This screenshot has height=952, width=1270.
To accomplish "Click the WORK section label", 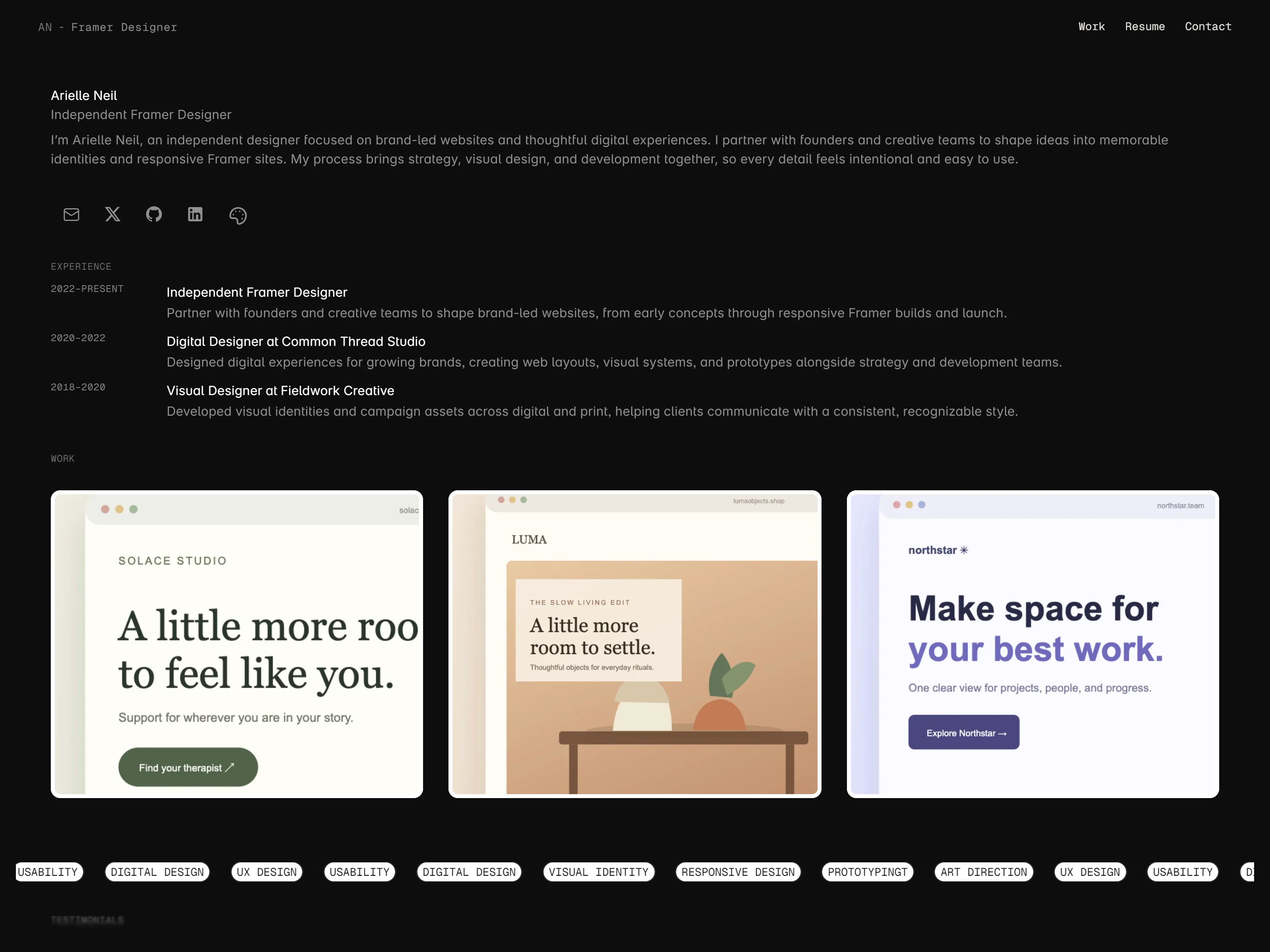I will pyautogui.click(x=63, y=459).
